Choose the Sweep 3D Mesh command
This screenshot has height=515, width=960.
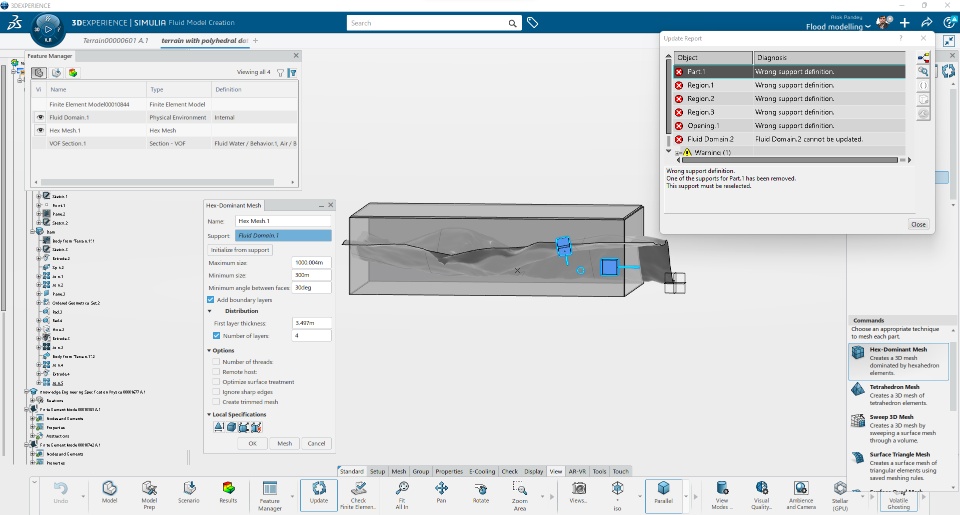click(x=898, y=428)
